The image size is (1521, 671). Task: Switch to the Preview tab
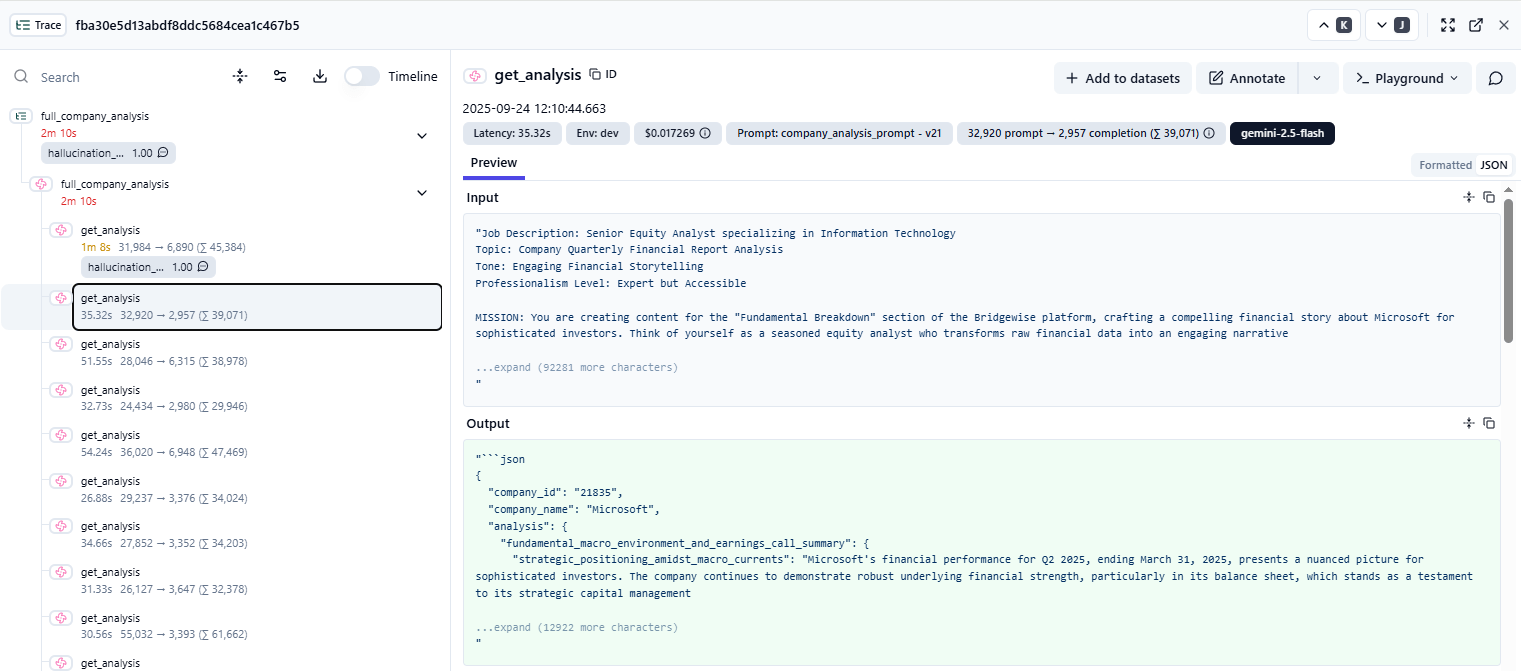tap(494, 163)
